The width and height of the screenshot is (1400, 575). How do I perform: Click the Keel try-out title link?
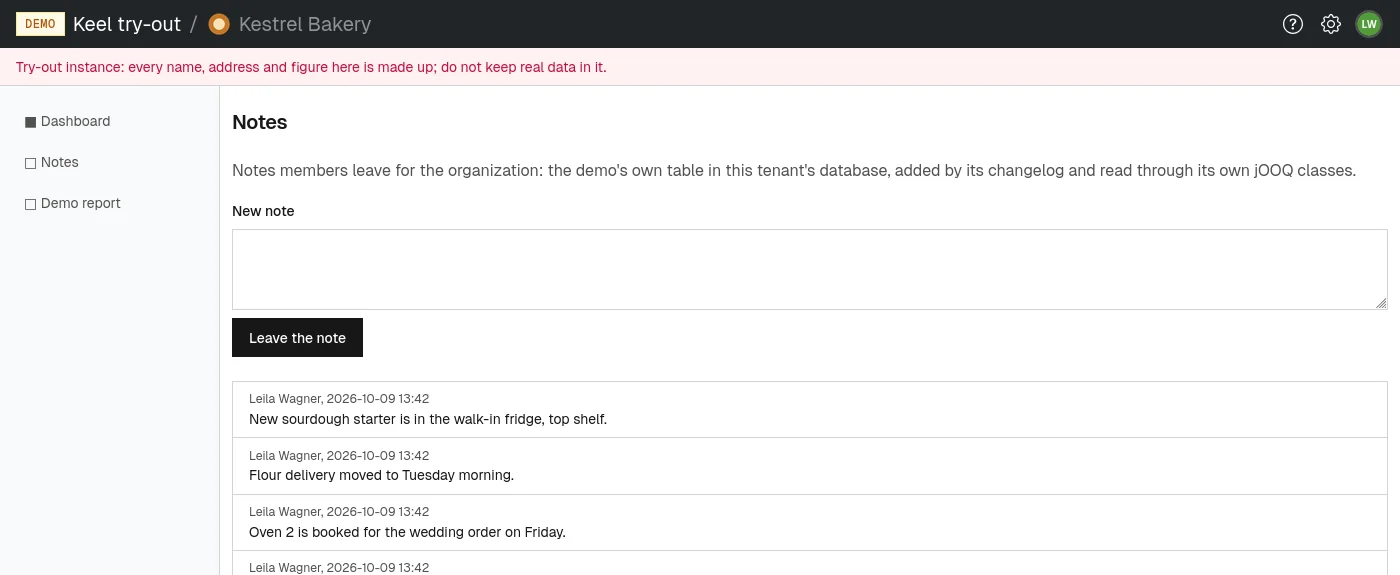coord(127,24)
